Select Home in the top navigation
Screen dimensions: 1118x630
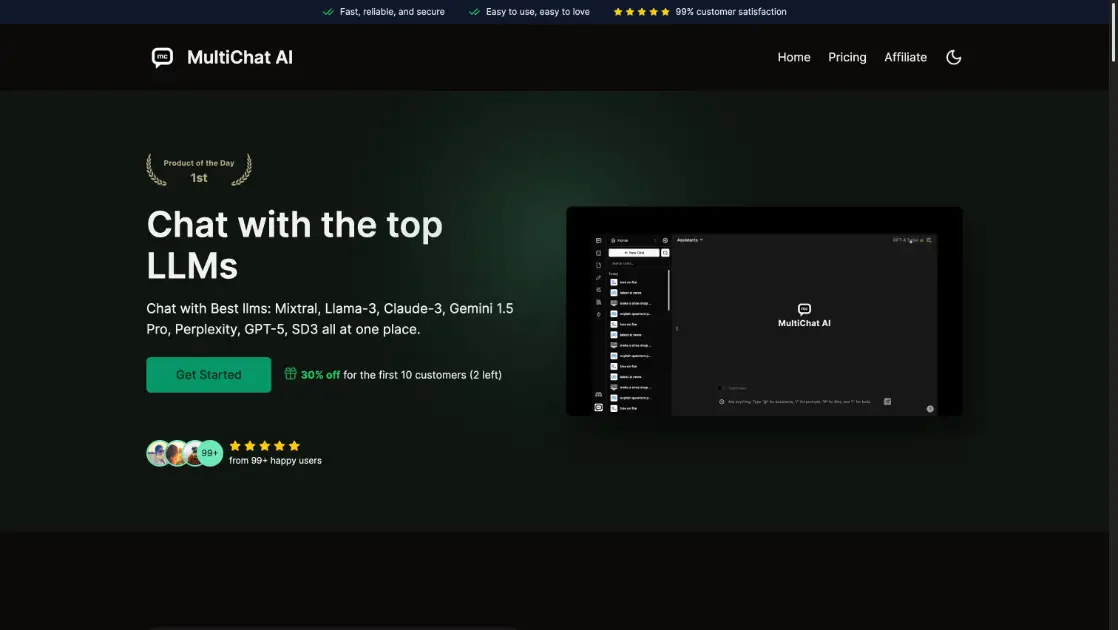point(794,57)
